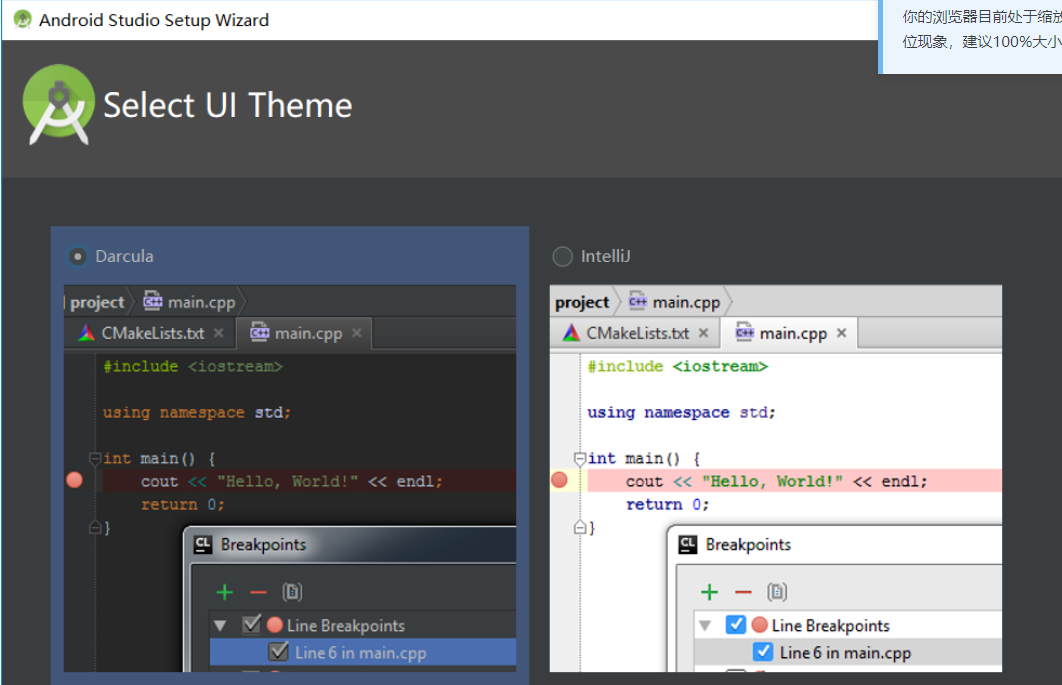Click 'using namespace std;' line in IntelliJ preview
Viewport: 1062px width, 685px height.
(x=681, y=413)
